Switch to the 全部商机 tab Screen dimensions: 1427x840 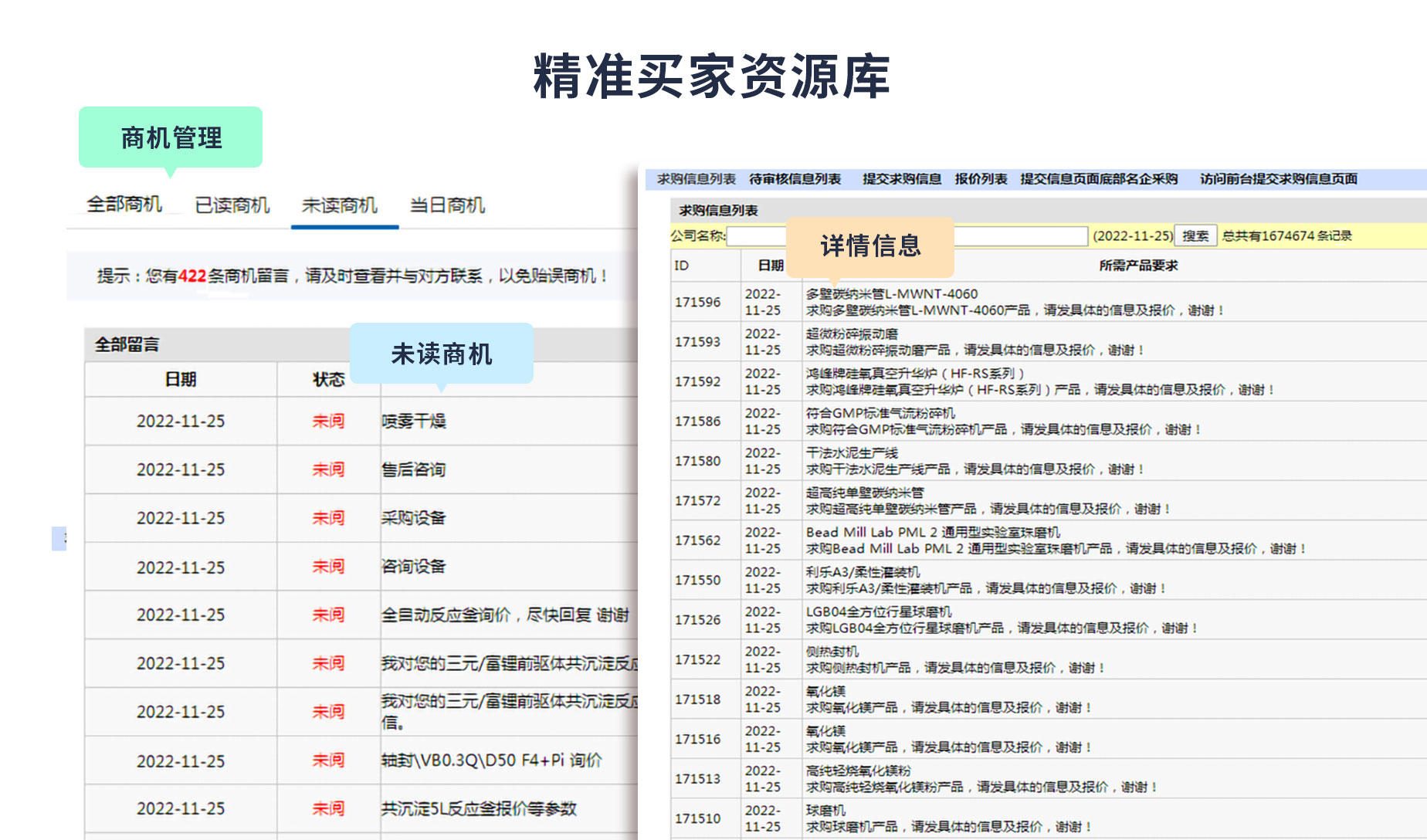tap(124, 205)
